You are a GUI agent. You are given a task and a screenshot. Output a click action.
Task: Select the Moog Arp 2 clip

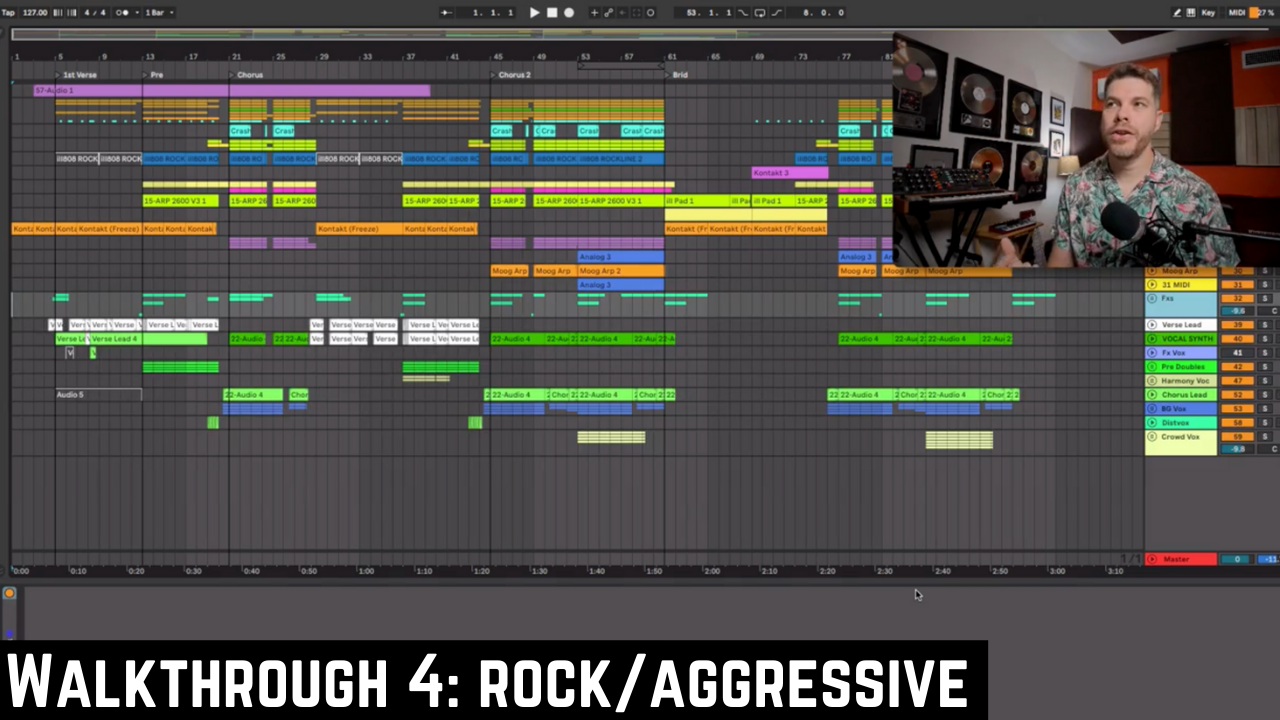pos(620,271)
